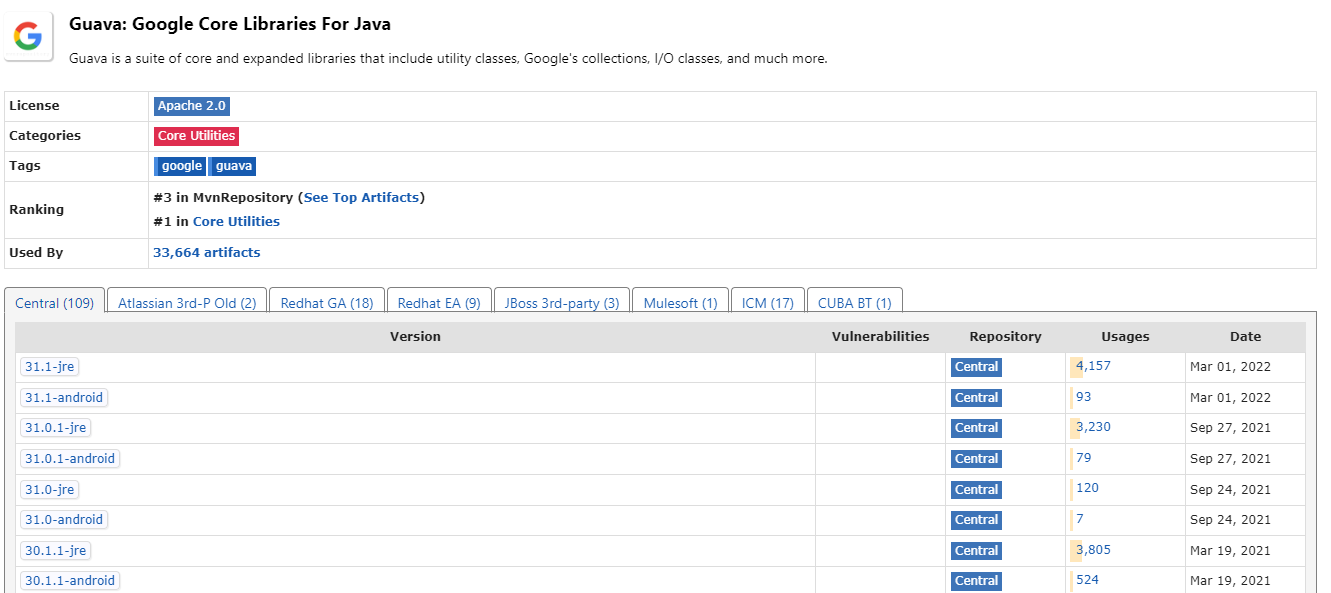Switch to Atlassian 3rd-P Old (2) tab
This screenshot has height=593, width=1331.
(187, 303)
